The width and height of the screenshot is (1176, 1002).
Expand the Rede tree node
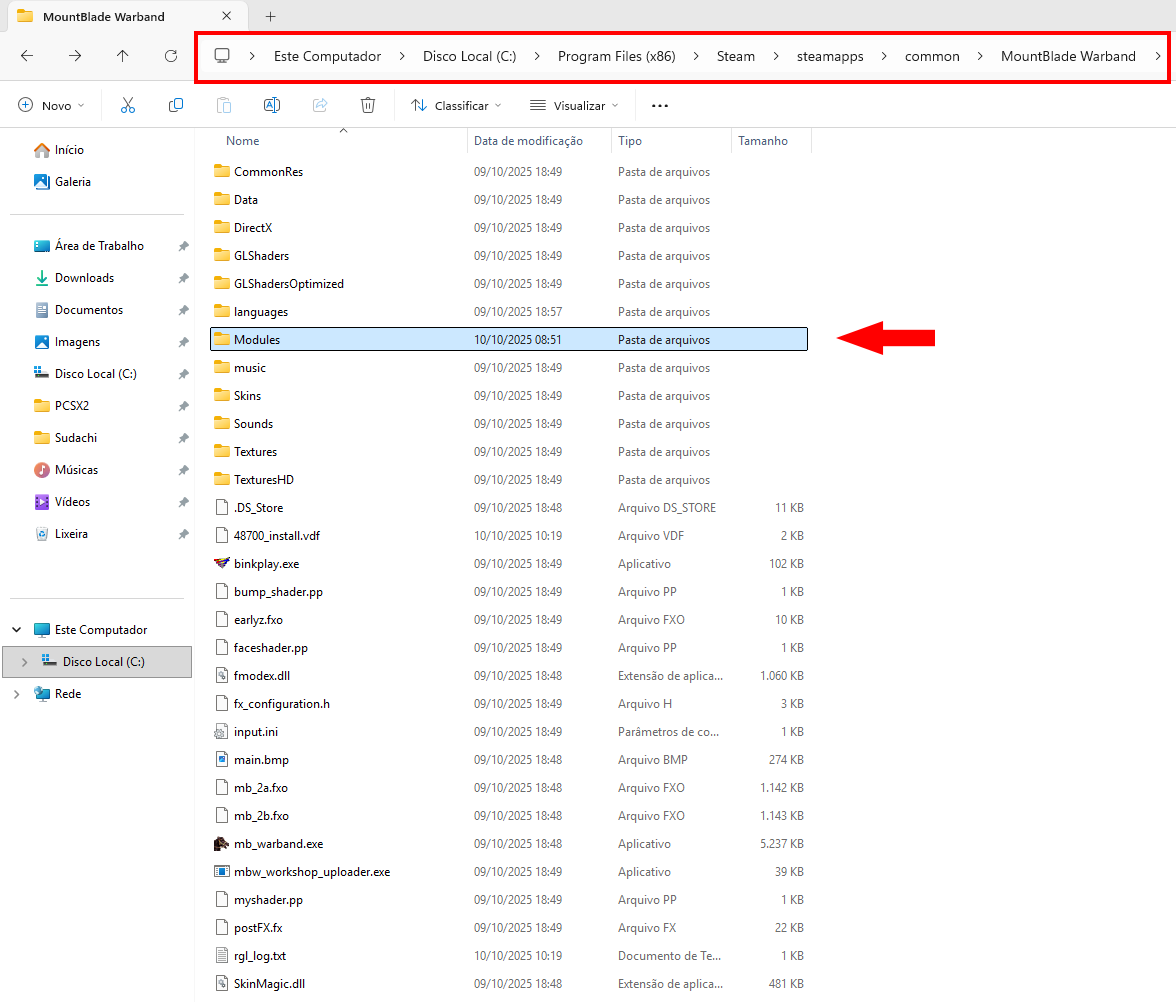pos(16,694)
